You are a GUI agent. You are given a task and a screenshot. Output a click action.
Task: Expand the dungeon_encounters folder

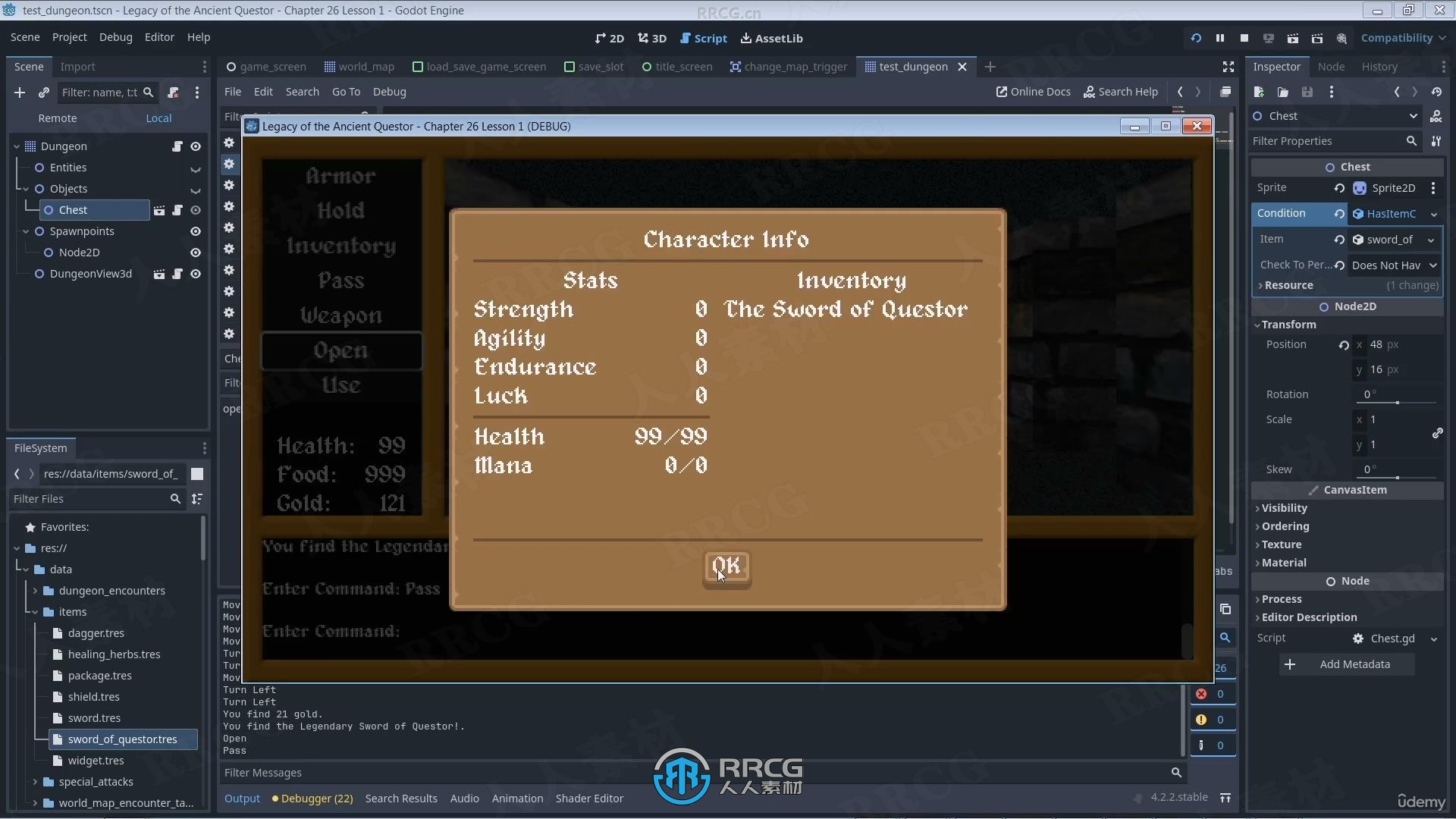tap(35, 591)
